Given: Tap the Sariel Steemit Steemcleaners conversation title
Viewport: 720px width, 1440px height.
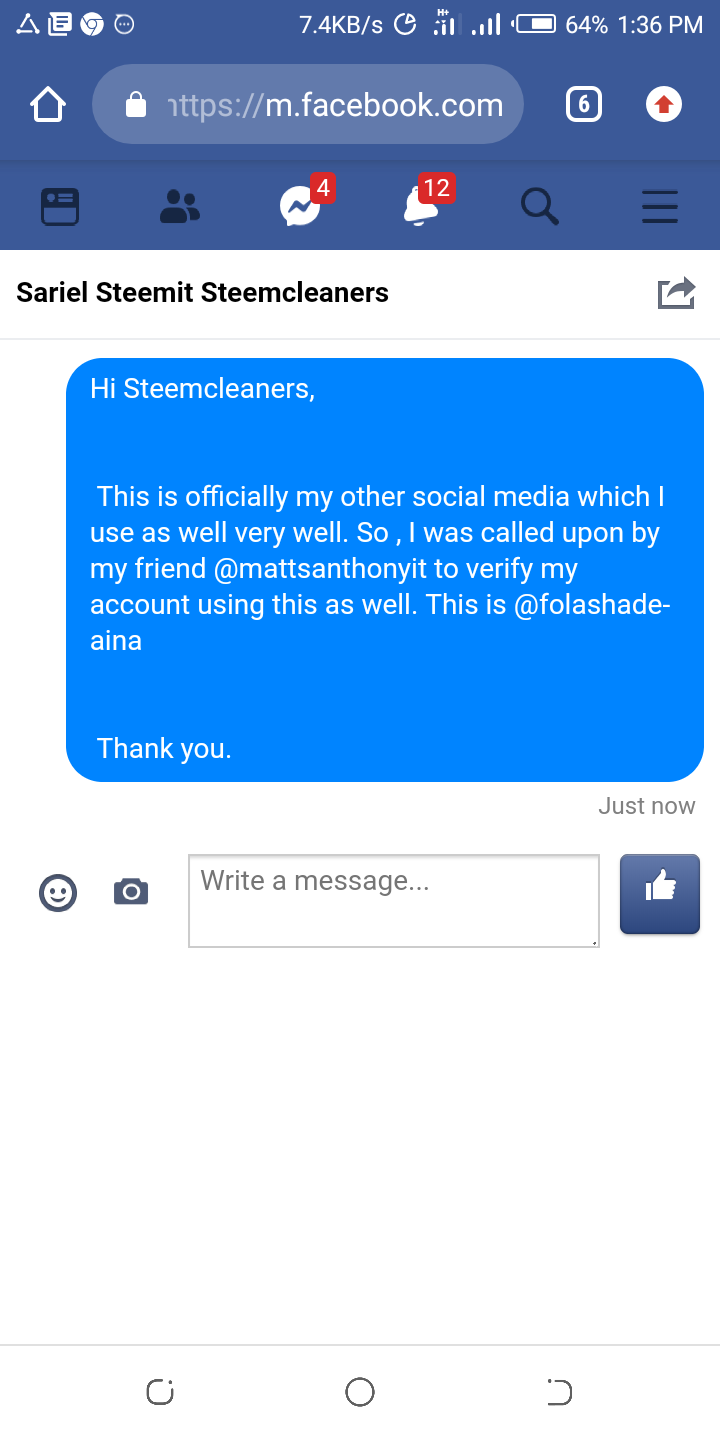Looking at the screenshot, I should tap(203, 293).
